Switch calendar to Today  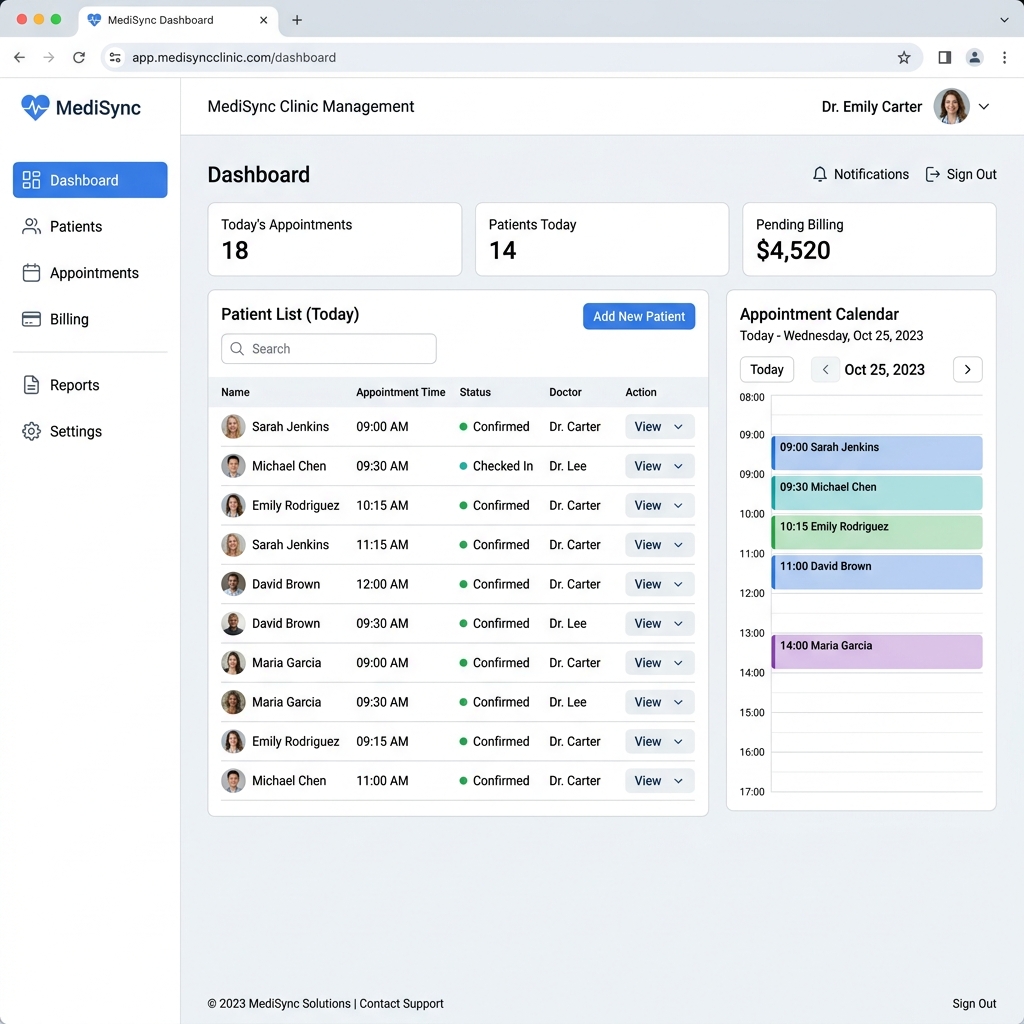point(766,369)
